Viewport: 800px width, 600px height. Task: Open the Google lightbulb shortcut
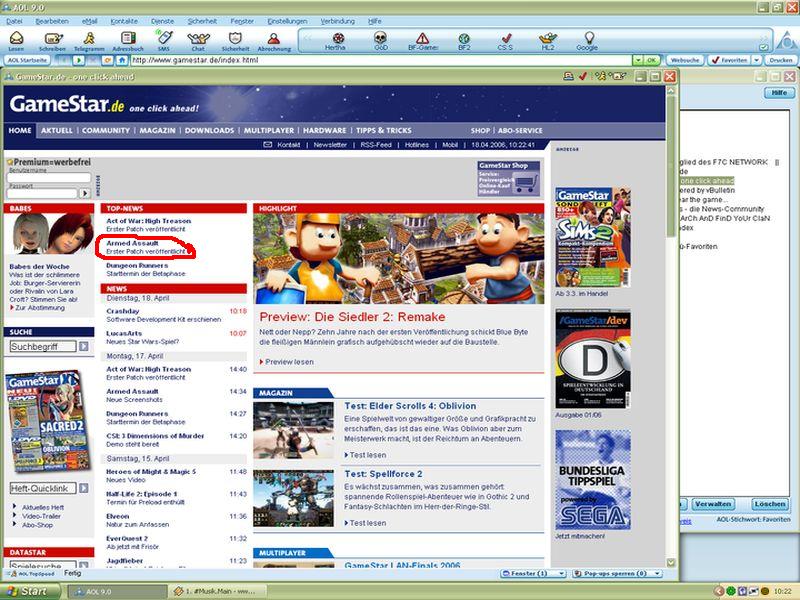(588, 41)
